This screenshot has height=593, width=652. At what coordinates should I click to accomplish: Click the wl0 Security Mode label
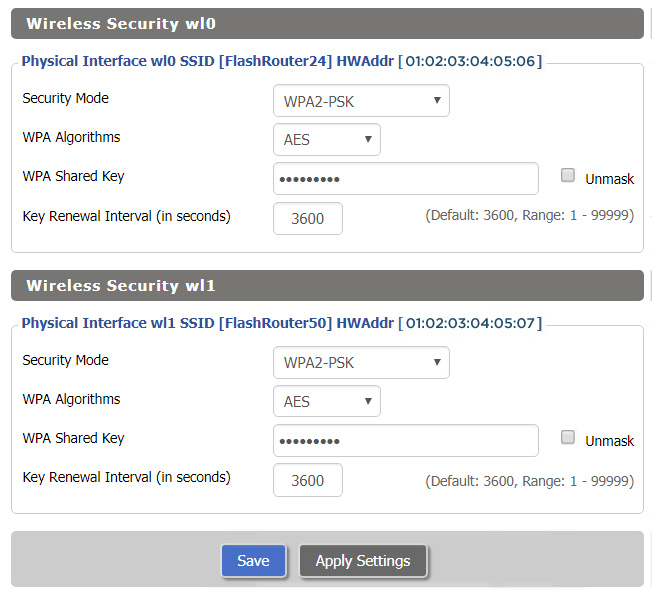point(66,98)
